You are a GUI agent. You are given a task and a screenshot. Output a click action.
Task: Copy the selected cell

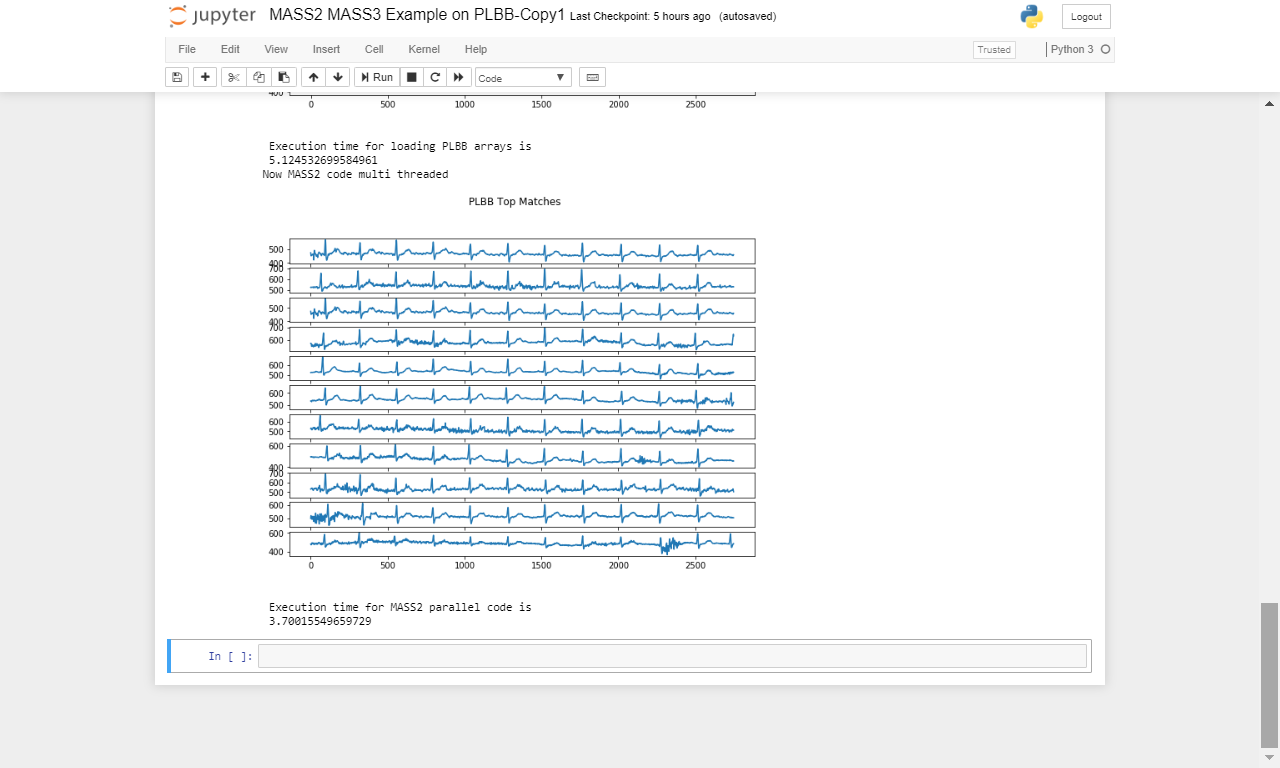258,77
